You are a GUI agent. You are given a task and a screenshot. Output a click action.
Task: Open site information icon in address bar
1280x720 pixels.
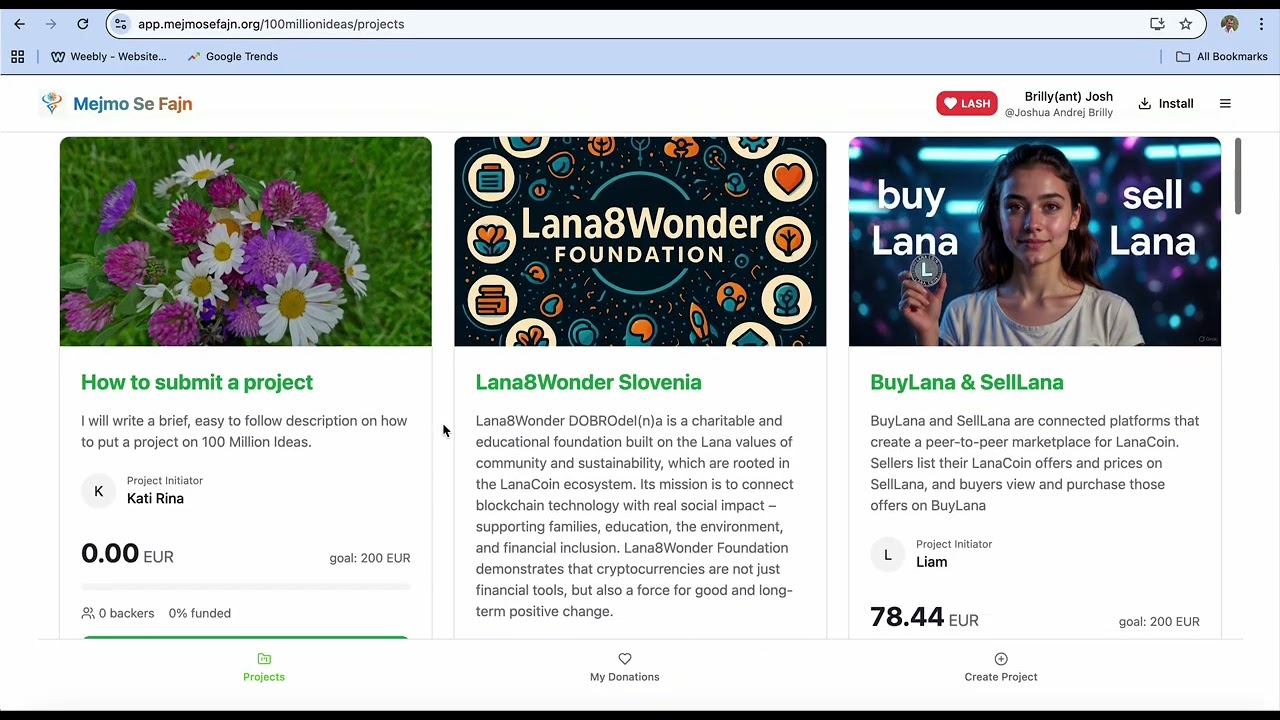[121, 24]
